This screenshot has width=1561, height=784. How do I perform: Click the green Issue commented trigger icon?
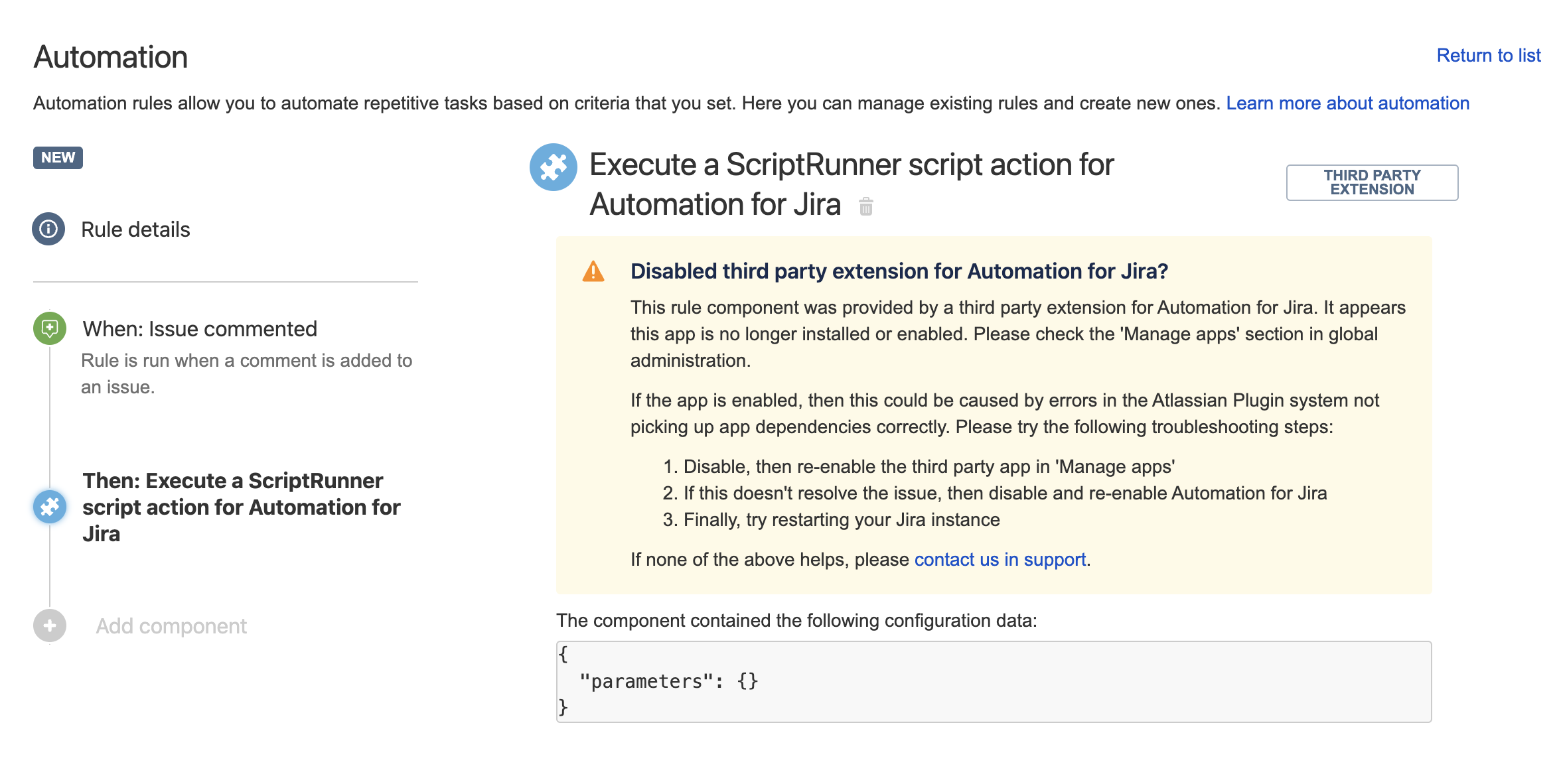[50, 328]
